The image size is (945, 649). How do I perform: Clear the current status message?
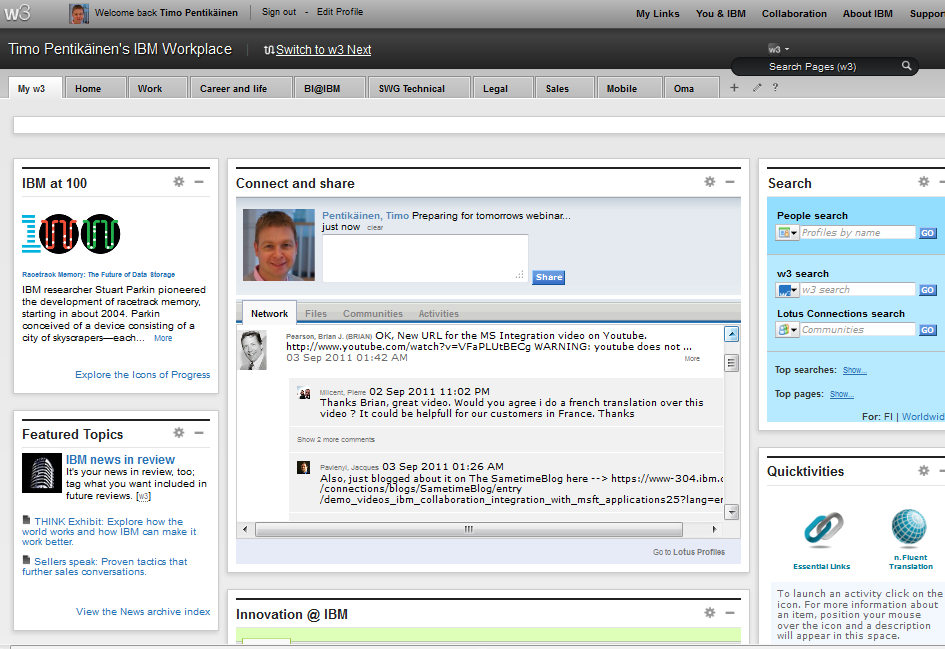pyautogui.click(x=375, y=228)
